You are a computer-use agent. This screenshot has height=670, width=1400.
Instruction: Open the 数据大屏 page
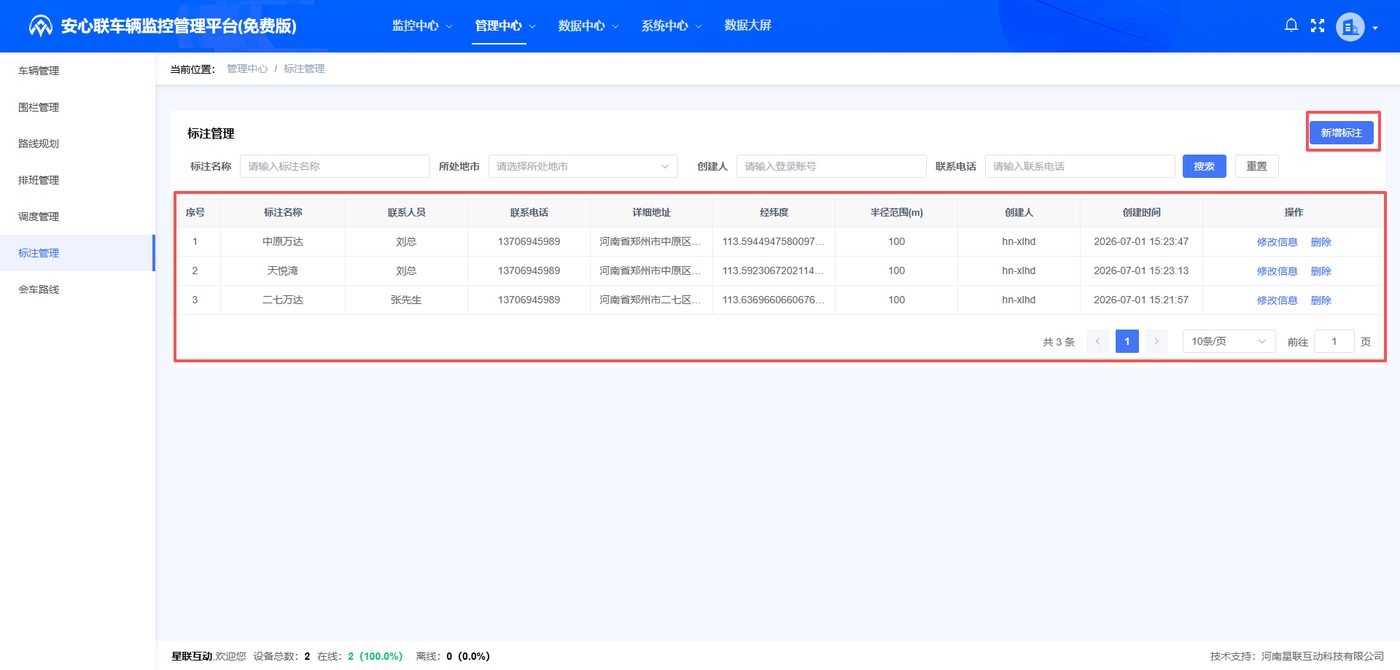[x=747, y=26]
